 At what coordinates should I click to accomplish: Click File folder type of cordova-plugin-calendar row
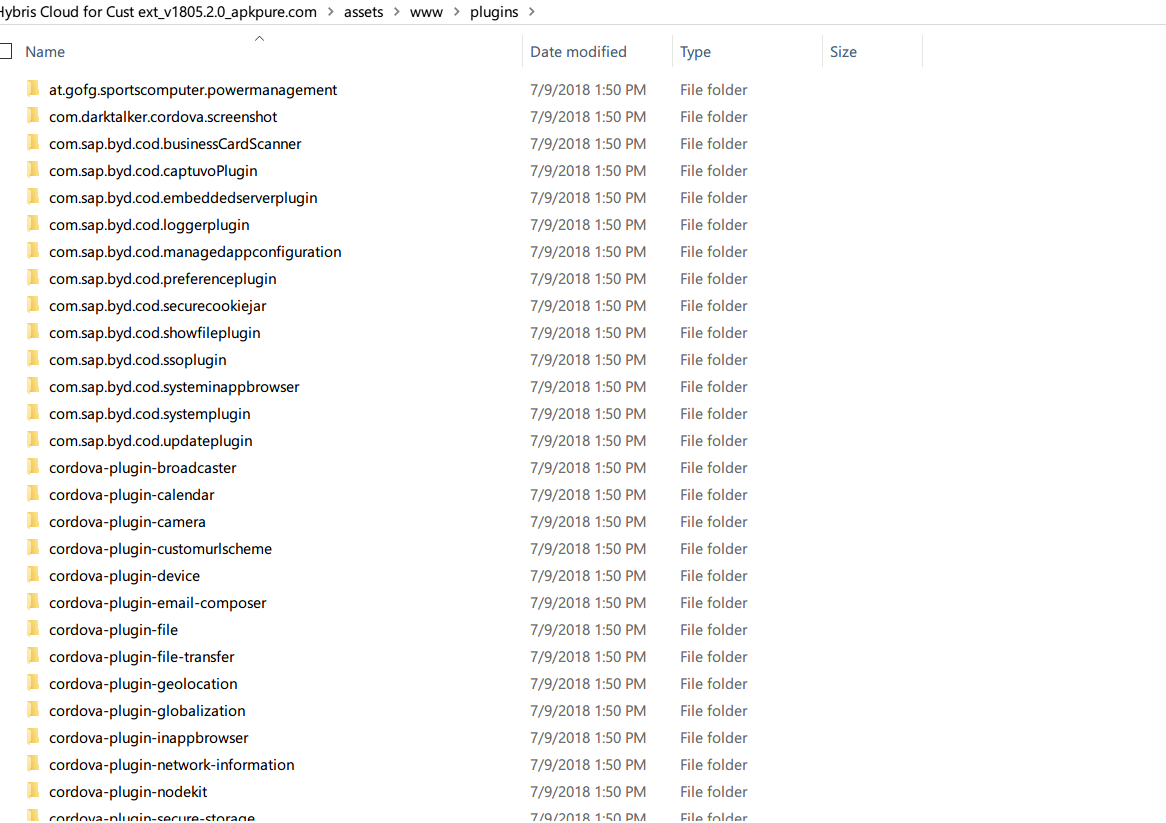click(x=713, y=495)
